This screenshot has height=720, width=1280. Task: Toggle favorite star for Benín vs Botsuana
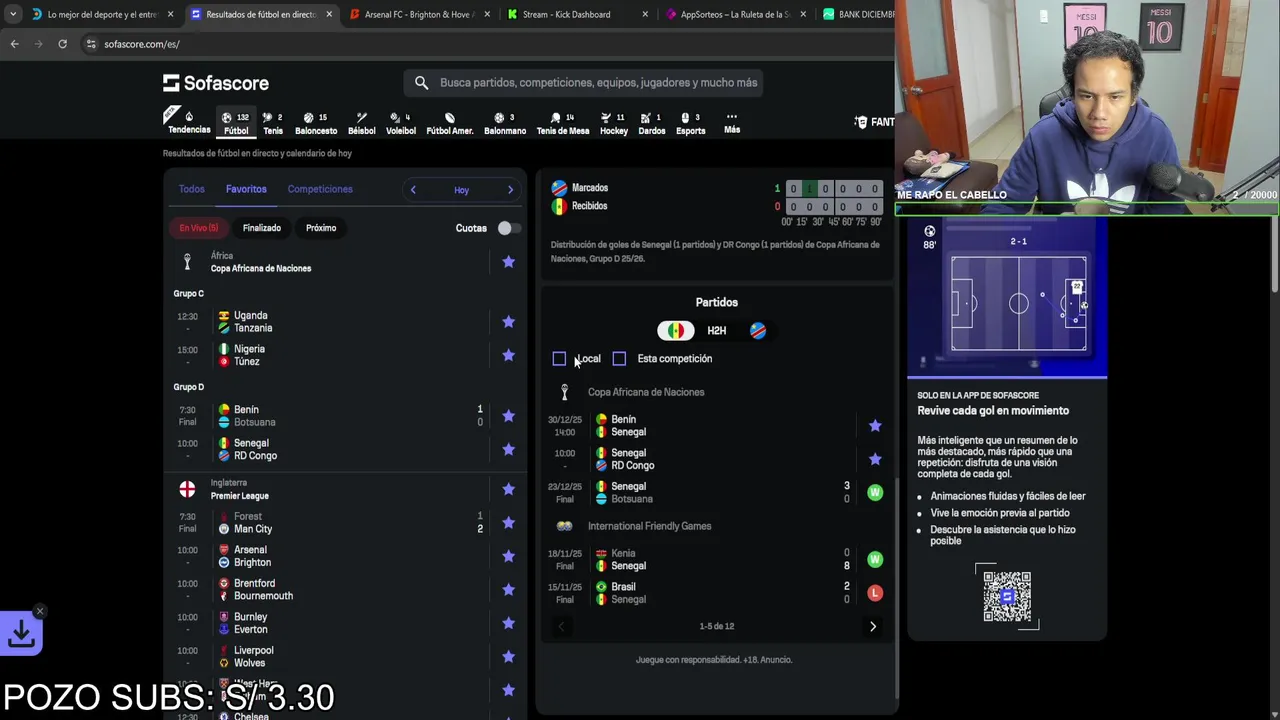coord(508,416)
